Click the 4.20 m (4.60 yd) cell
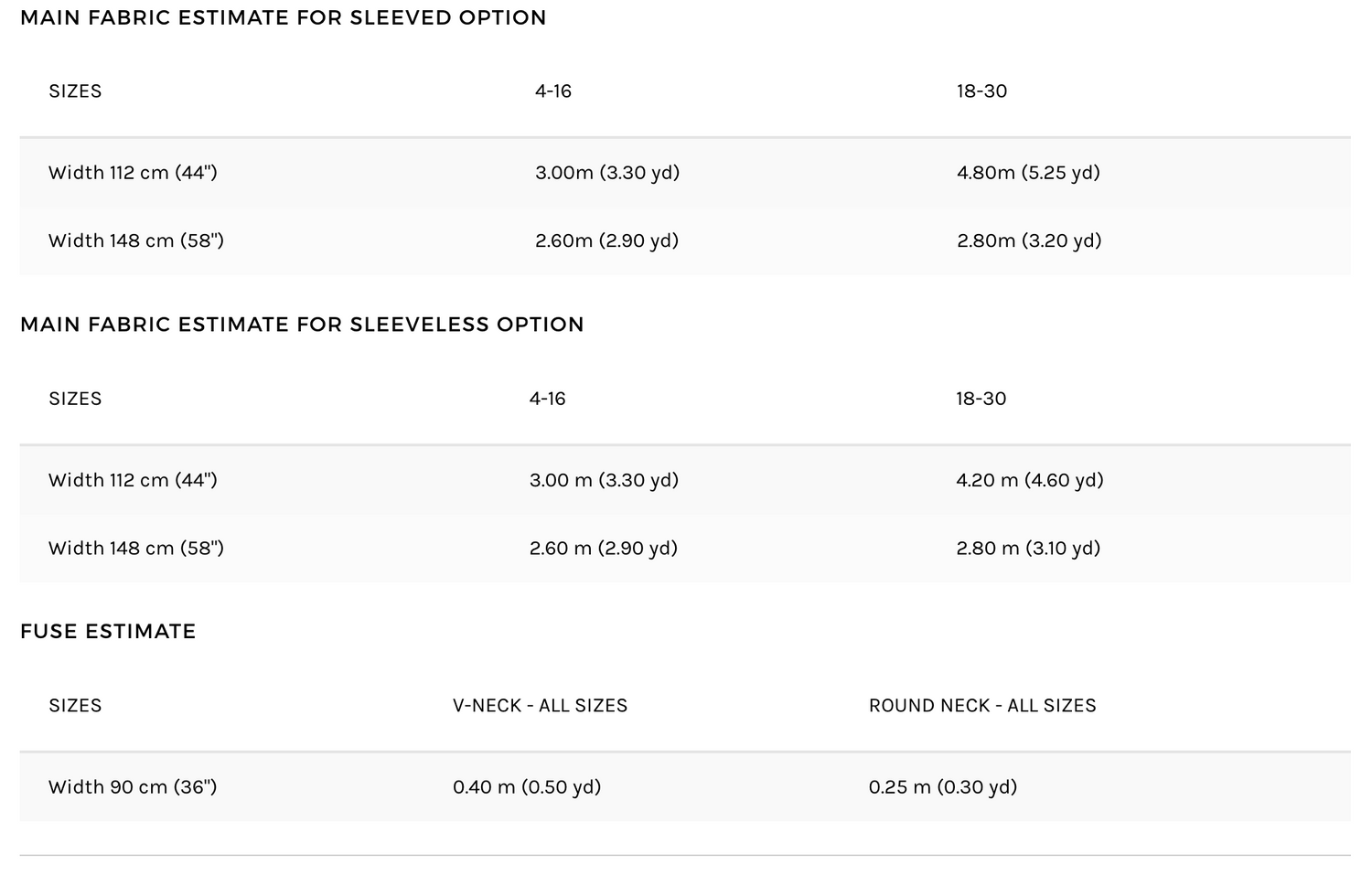Image resolution: width=1372 pixels, height=875 pixels. [x=1030, y=480]
